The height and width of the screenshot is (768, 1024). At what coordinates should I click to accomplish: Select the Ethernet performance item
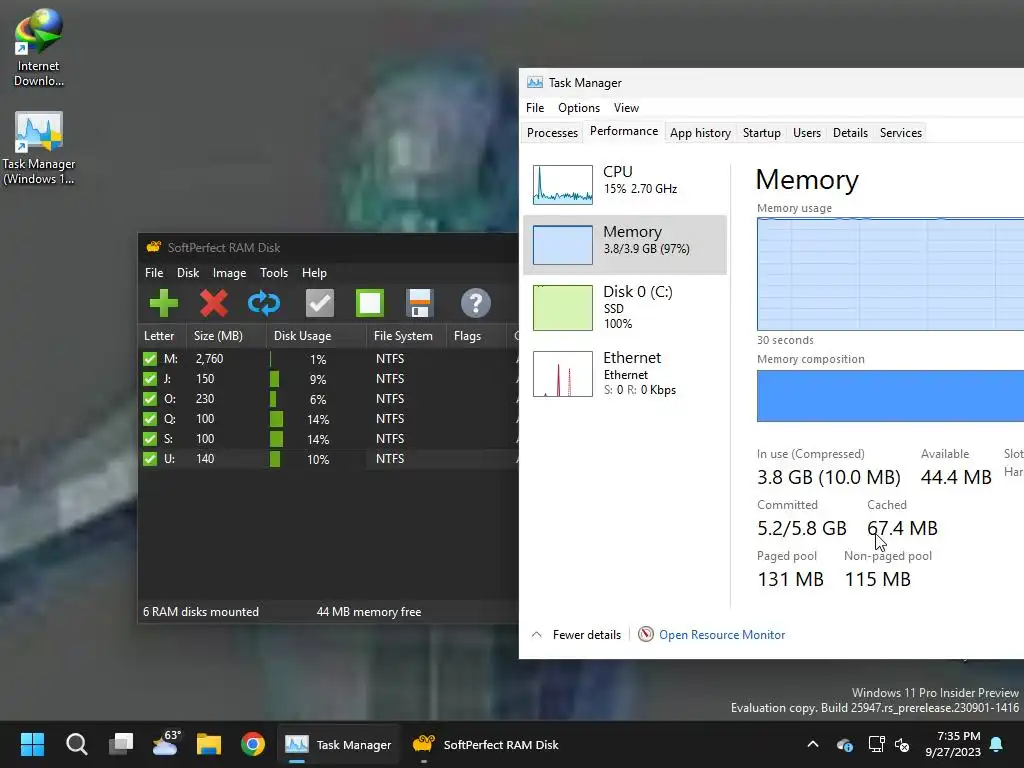(x=625, y=373)
